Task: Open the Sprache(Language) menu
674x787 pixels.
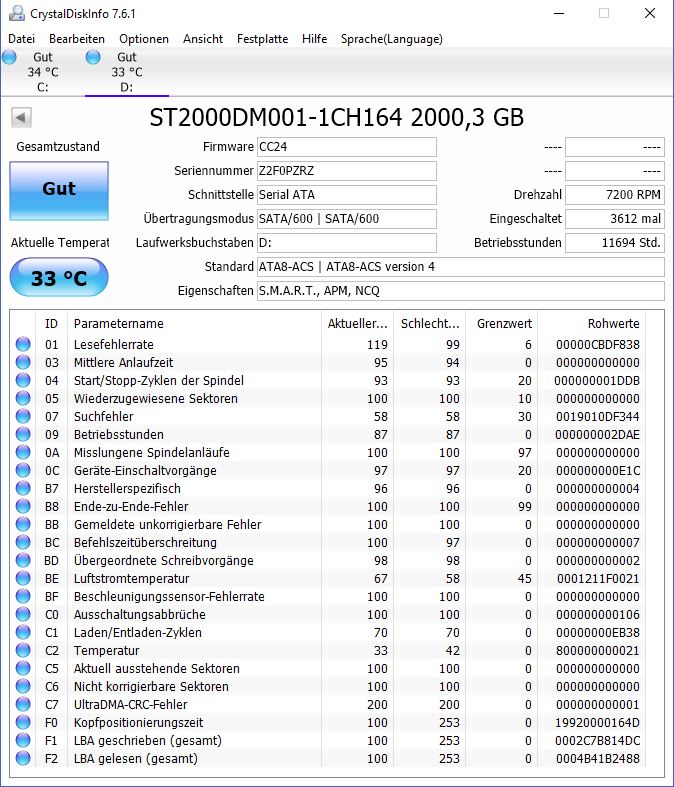Action: pyautogui.click(x=391, y=39)
